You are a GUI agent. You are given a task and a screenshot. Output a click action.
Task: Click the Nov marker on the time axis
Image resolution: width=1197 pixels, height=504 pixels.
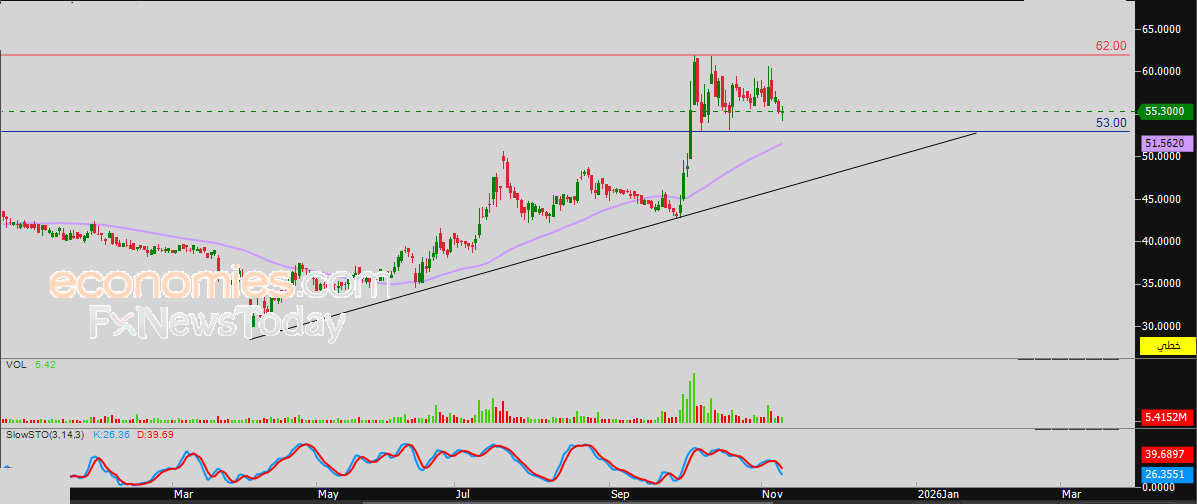coord(770,494)
